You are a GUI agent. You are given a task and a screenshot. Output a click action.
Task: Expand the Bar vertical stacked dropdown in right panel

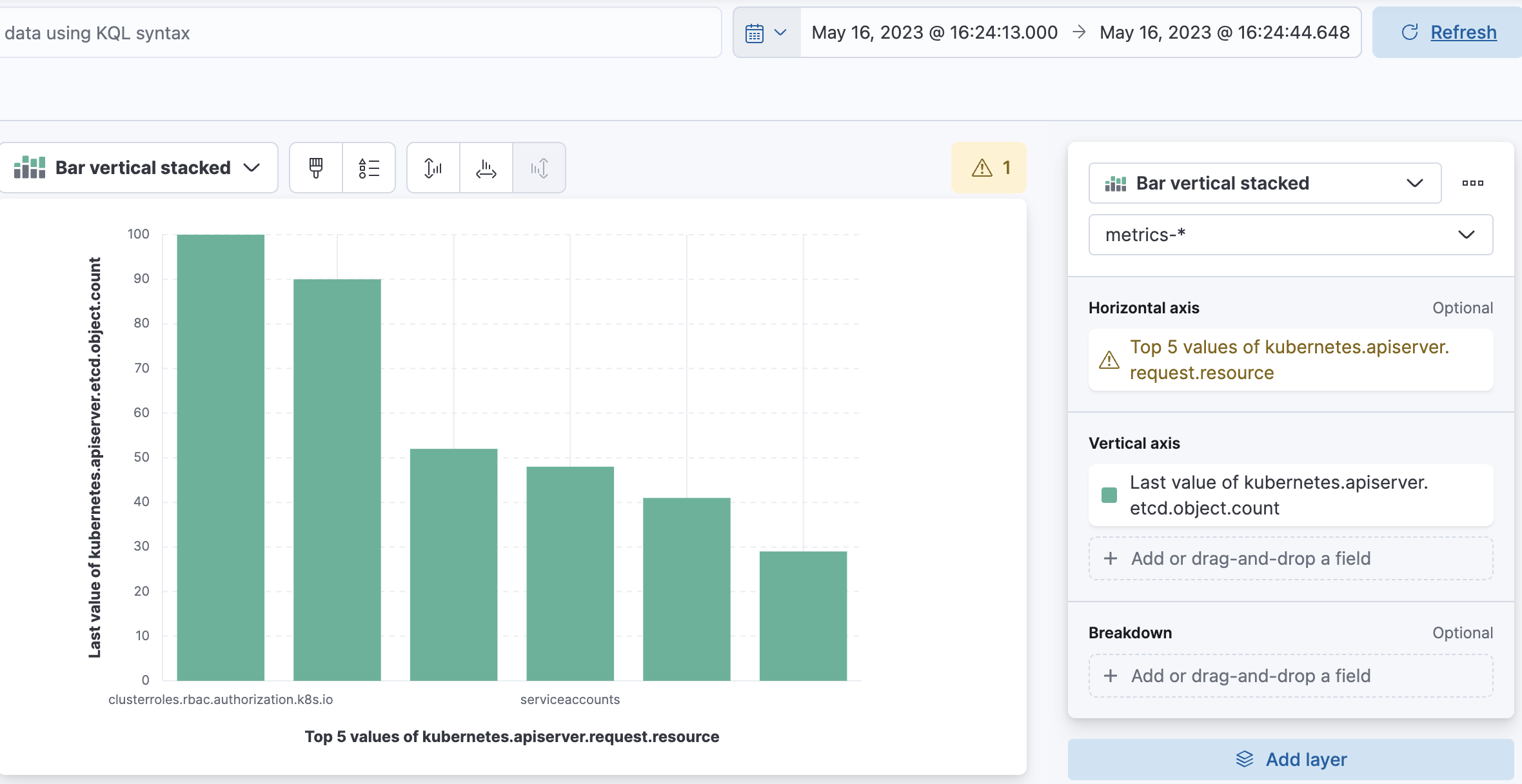(x=1414, y=183)
